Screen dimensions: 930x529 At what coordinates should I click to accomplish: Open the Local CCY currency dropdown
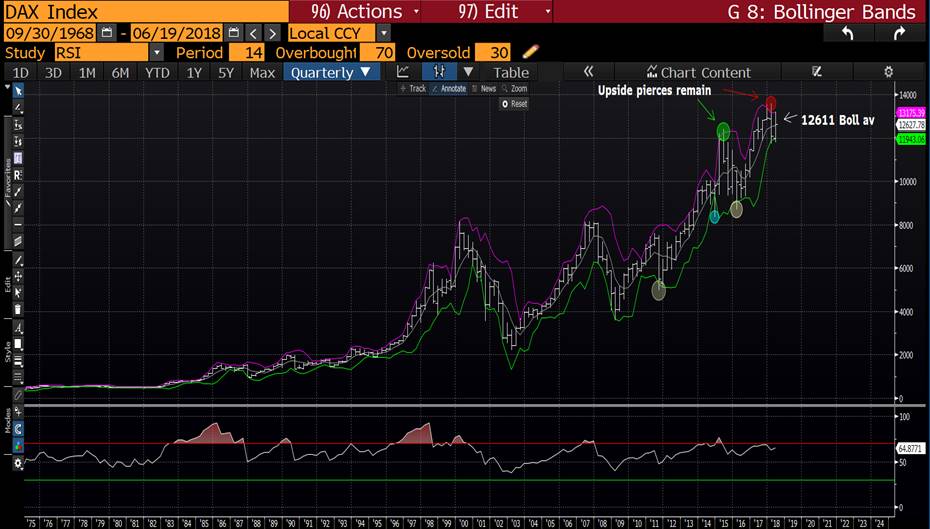(x=384, y=33)
